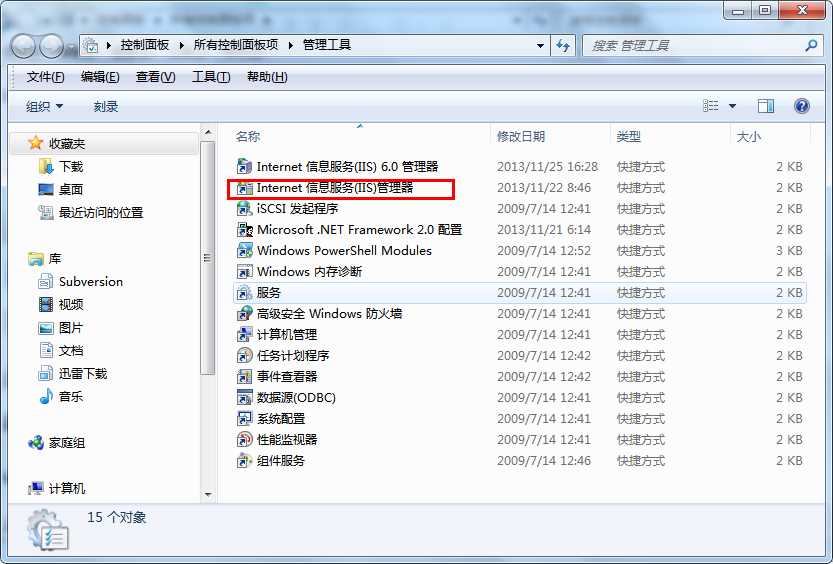Click the 事件查看器 icon
833x564 pixels.
(x=244, y=377)
